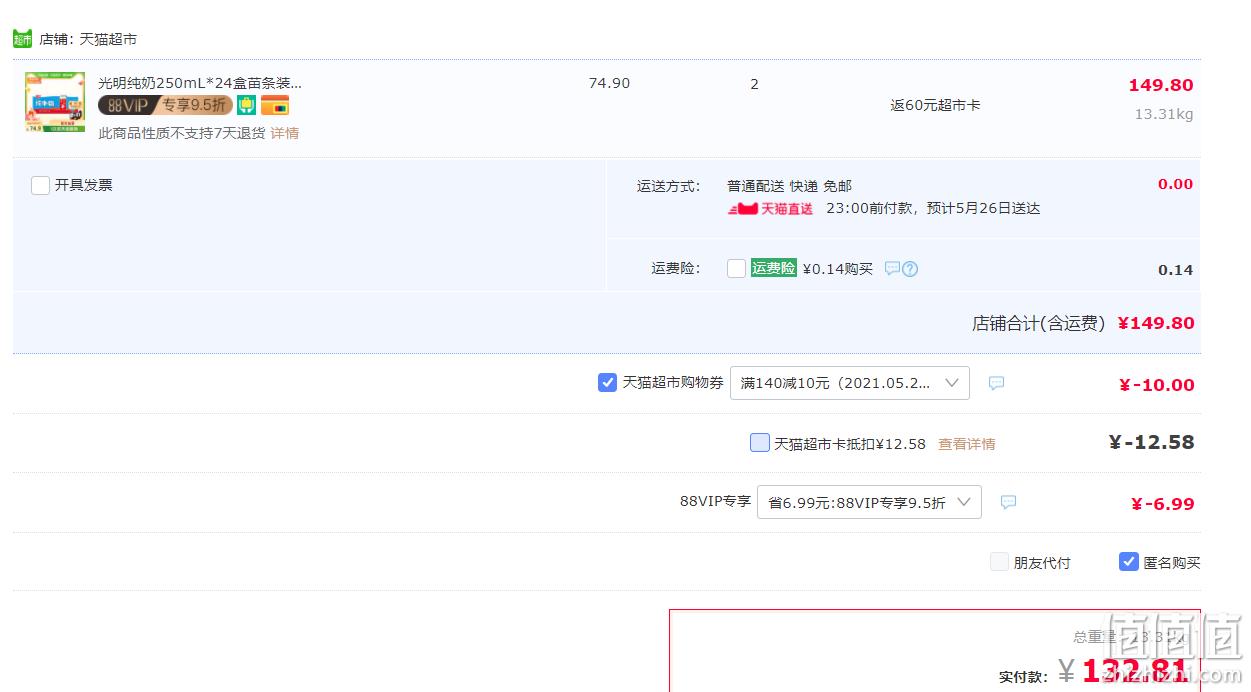1251x692 pixels.
Task: Click the orange card icon under the product title
Action: 274,105
